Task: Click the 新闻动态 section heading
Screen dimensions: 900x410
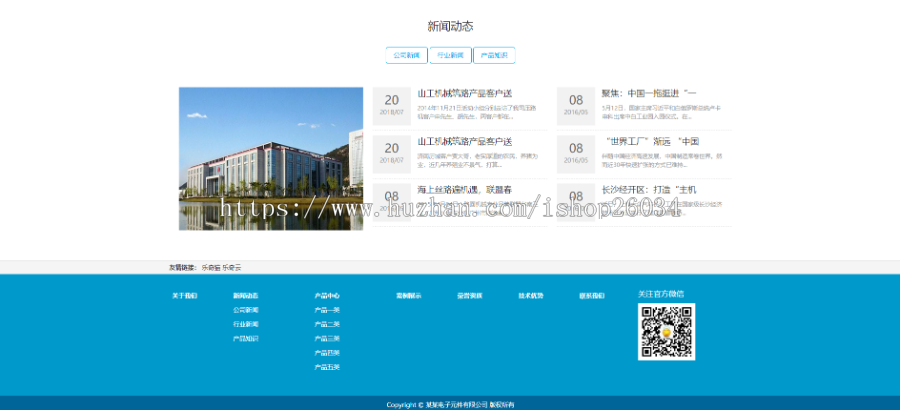Action: [451, 26]
